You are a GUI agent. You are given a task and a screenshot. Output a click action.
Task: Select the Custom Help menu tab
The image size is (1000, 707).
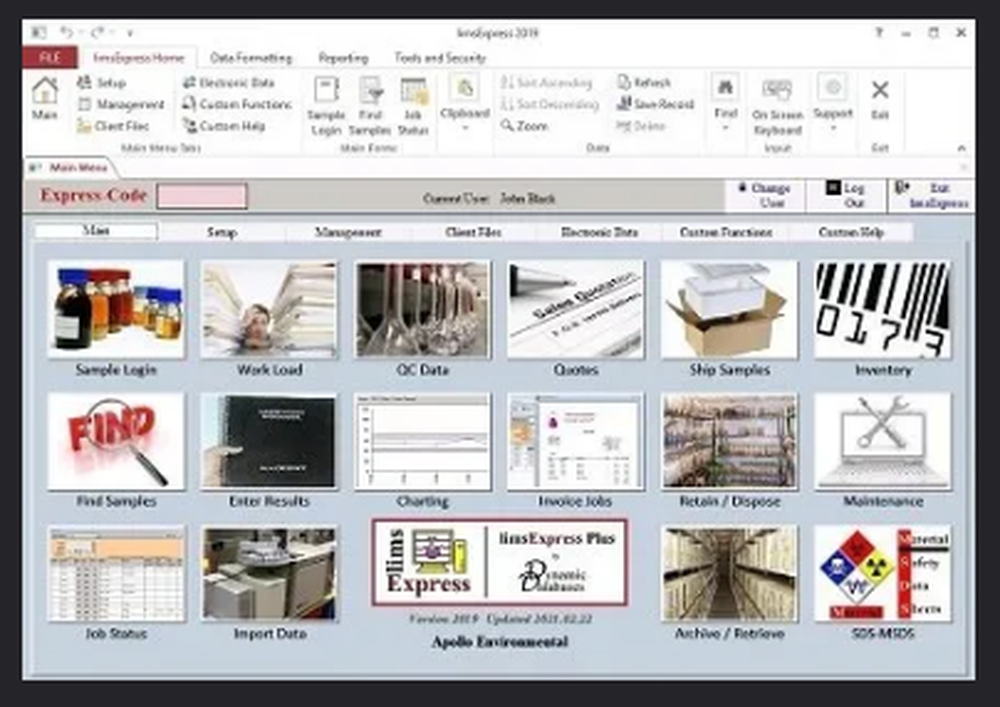851,232
